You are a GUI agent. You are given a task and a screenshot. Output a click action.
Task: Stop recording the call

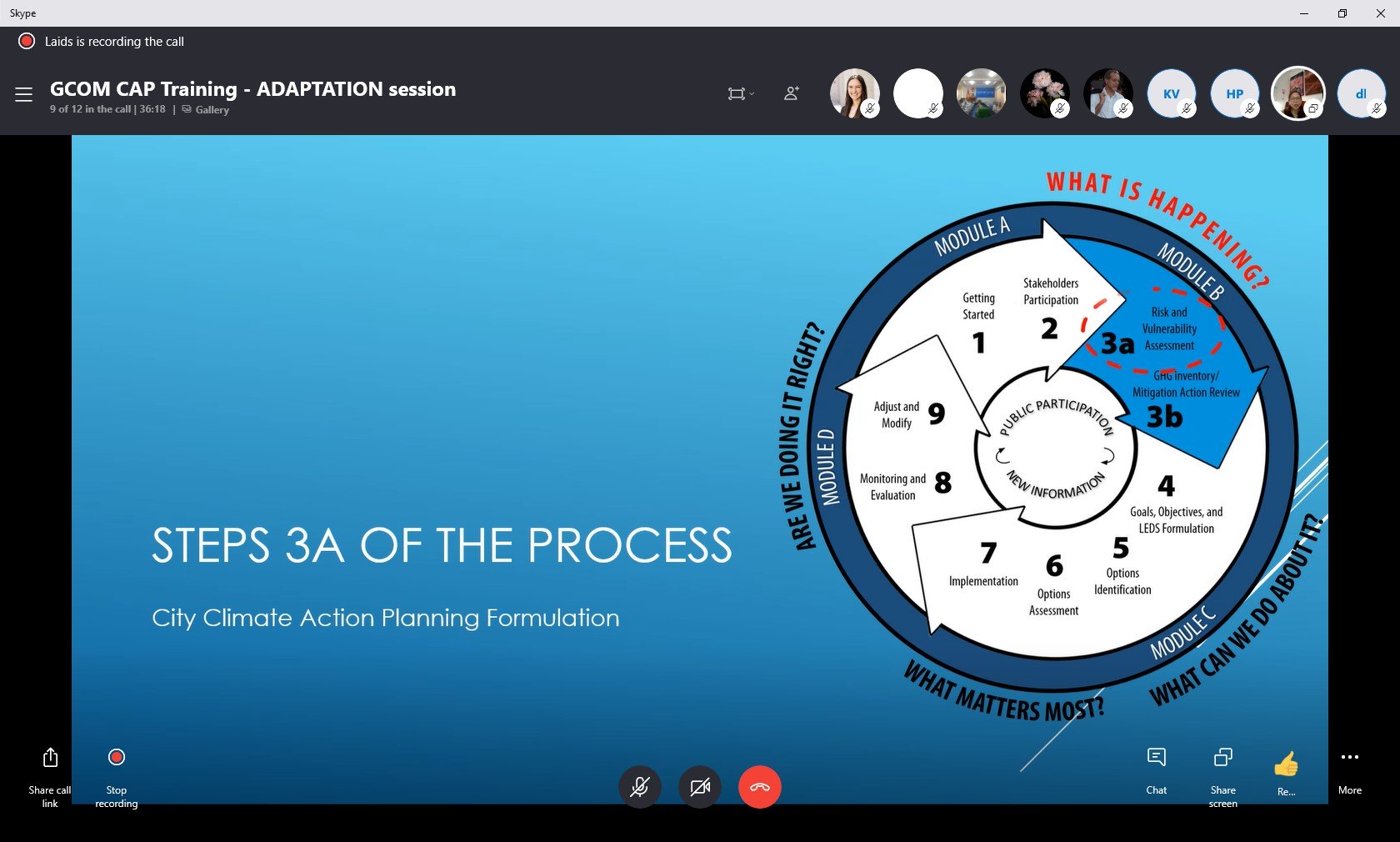click(x=117, y=758)
